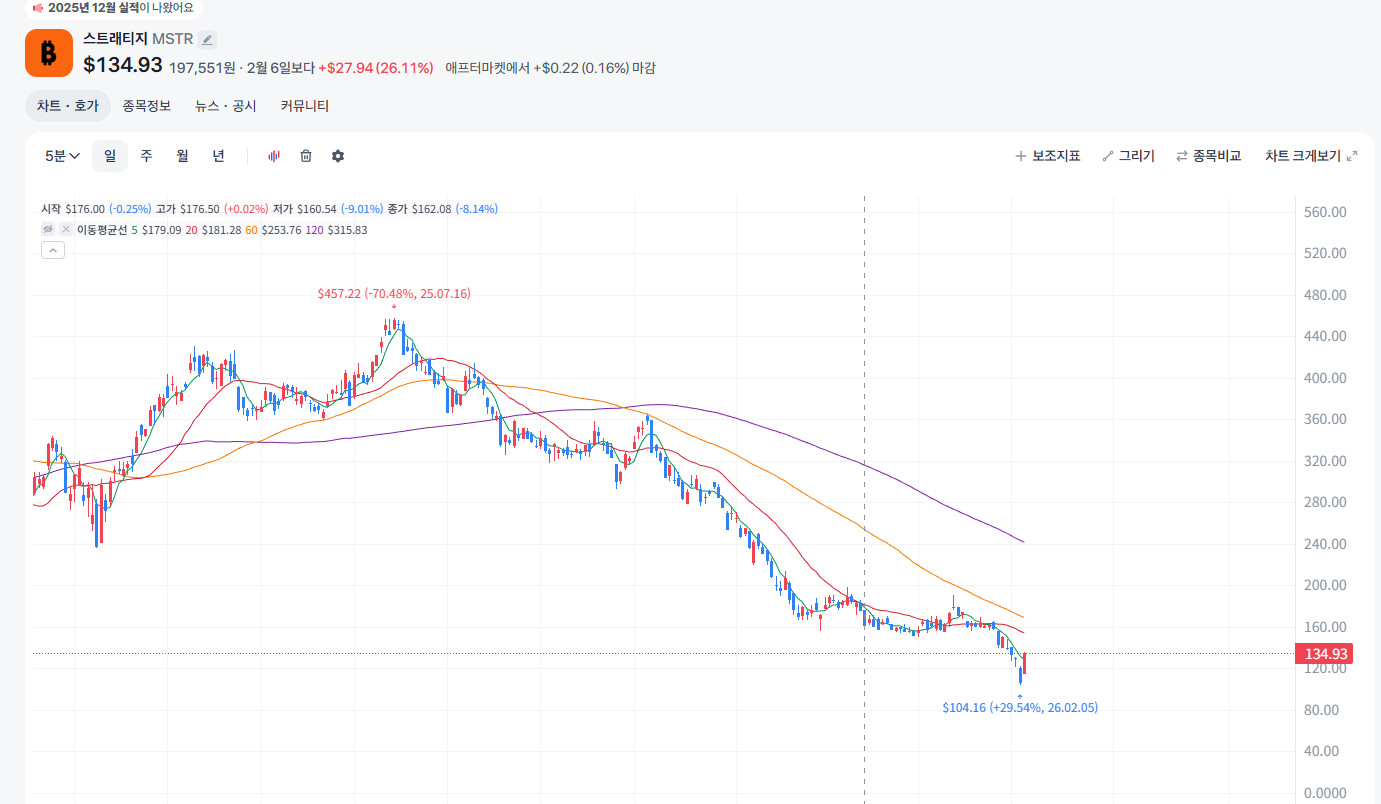The width and height of the screenshot is (1381, 804).
Task: Open the 2025년 12월 실적 announcement banner
Action: pos(113,8)
